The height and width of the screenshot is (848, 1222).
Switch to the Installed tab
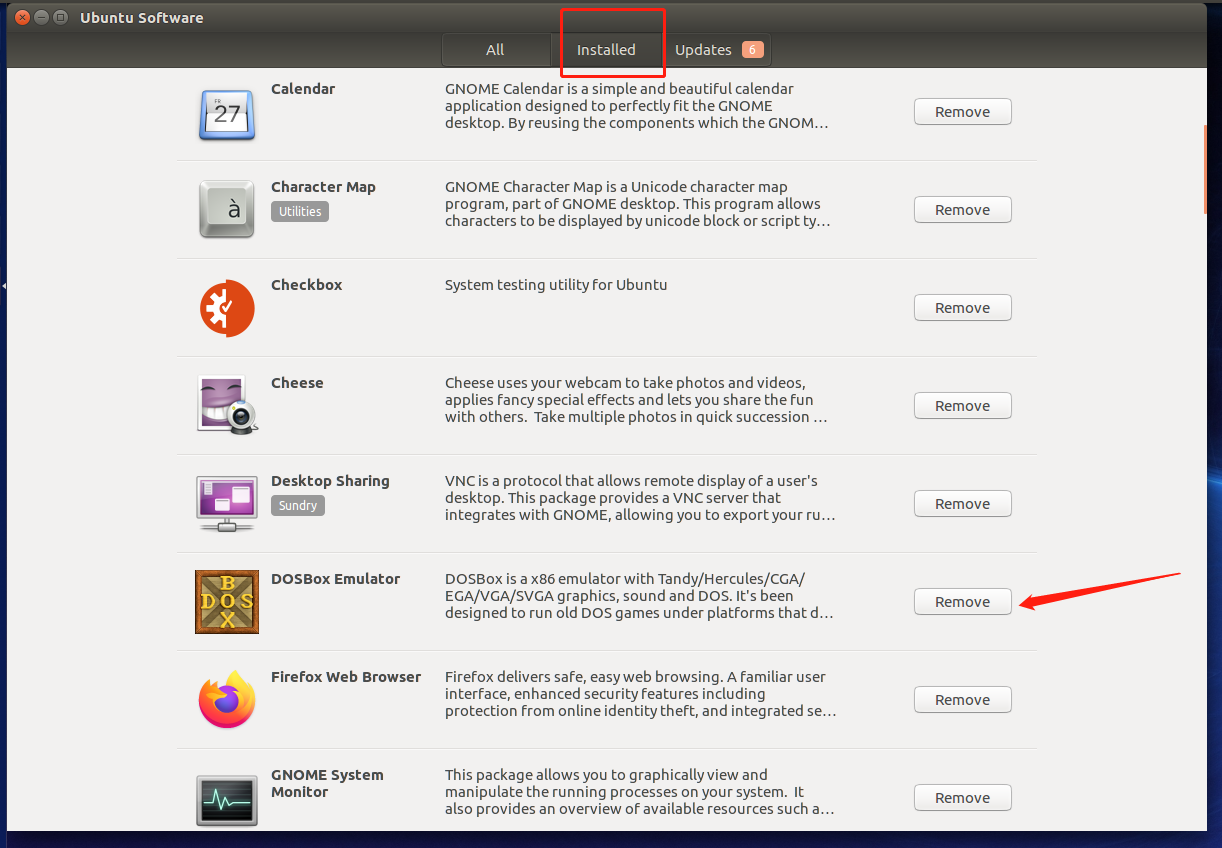(606, 50)
